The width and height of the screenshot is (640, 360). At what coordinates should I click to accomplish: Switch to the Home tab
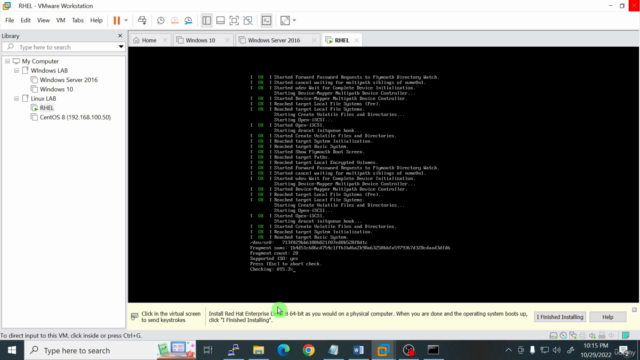[149, 40]
